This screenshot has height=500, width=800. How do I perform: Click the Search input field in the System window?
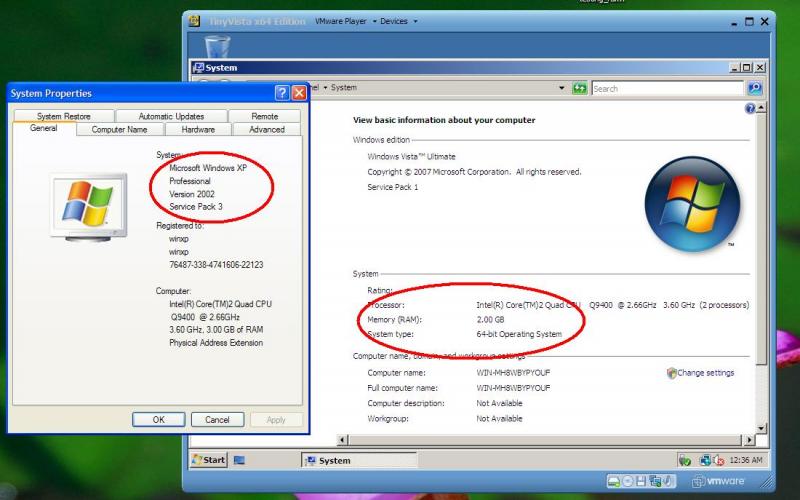(x=667, y=88)
